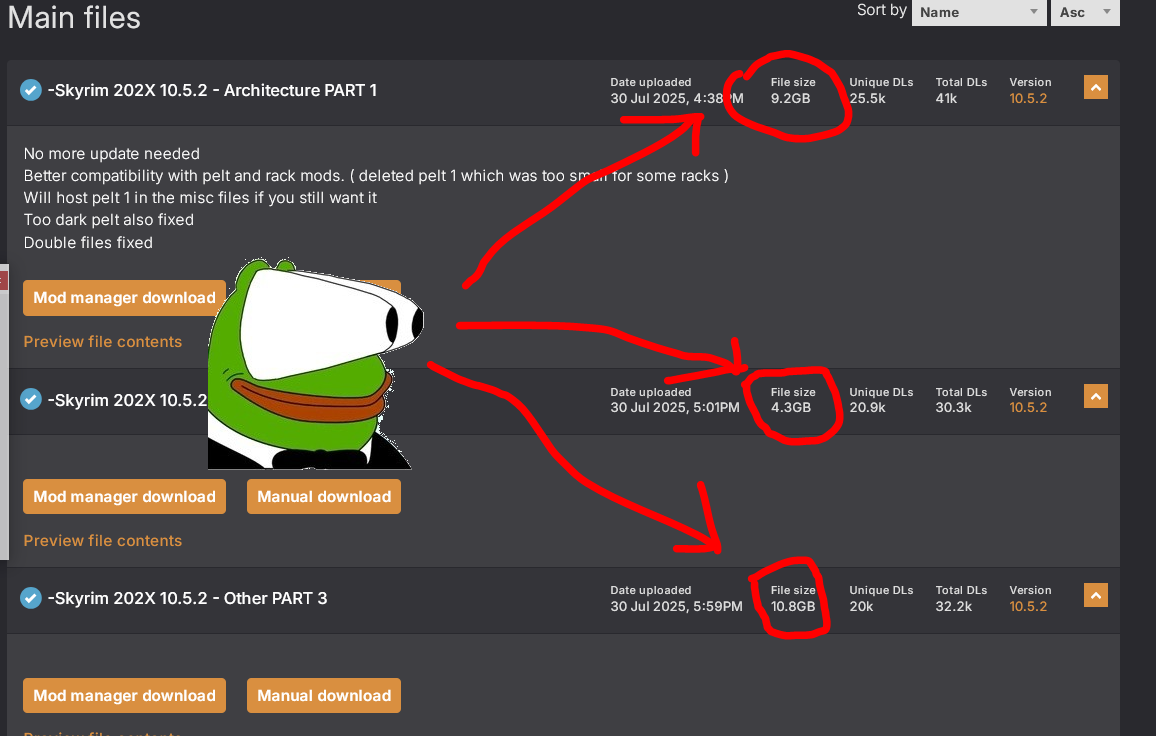Click the 10.8GB file size value
The image size is (1156, 736).
click(793, 606)
